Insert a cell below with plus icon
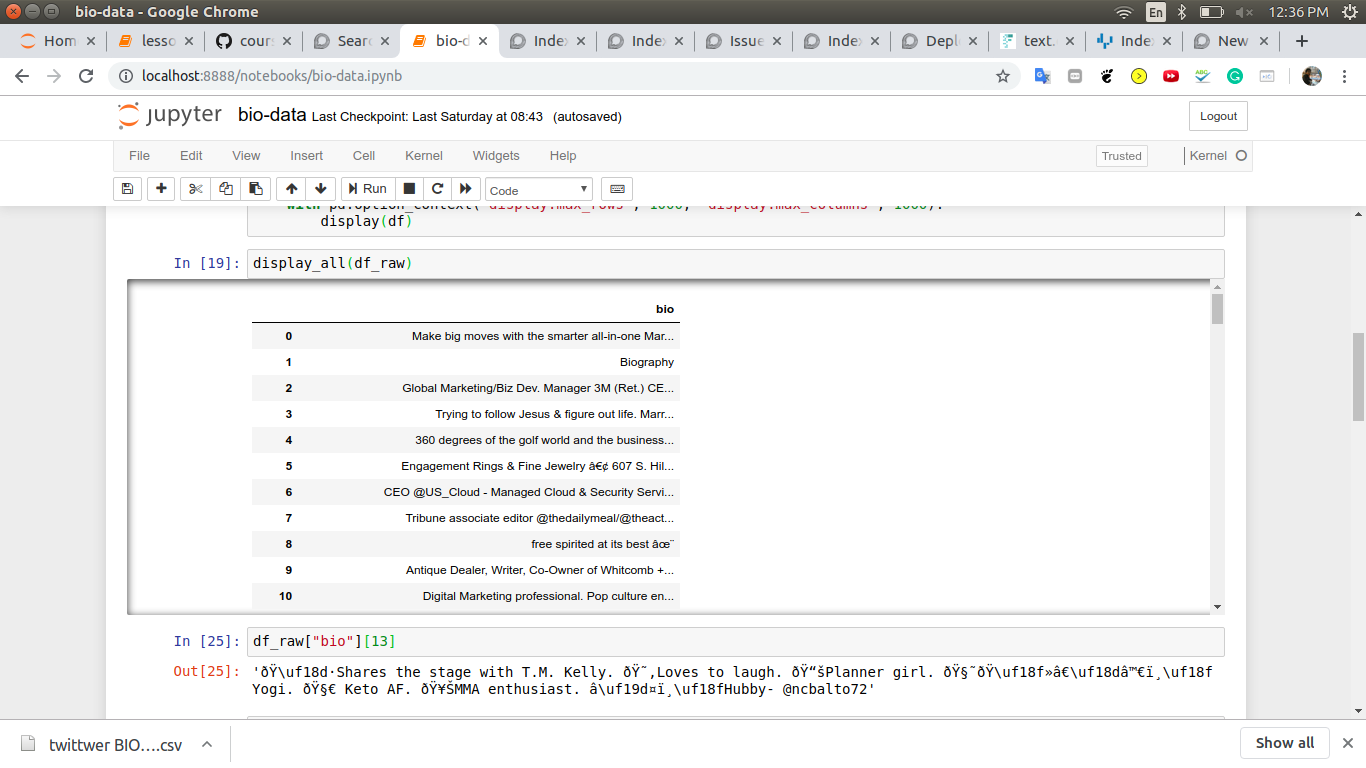This screenshot has width=1366, height=768. (x=161, y=189)
